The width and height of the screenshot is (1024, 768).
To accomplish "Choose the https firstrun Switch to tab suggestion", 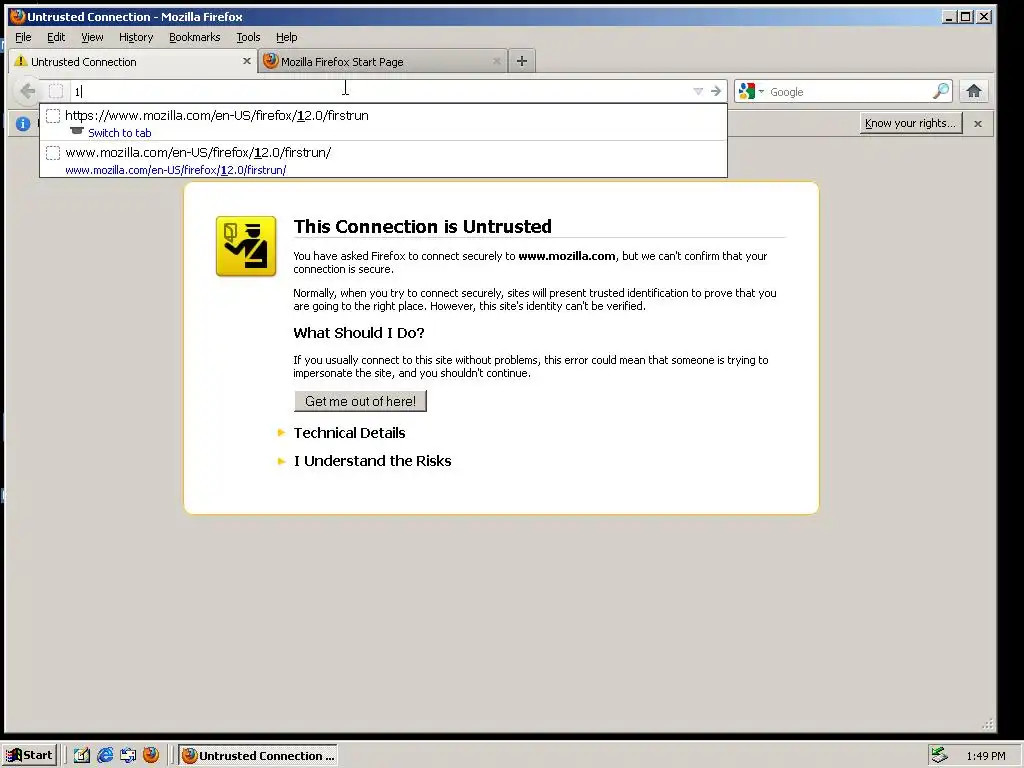I will [383, 123].
